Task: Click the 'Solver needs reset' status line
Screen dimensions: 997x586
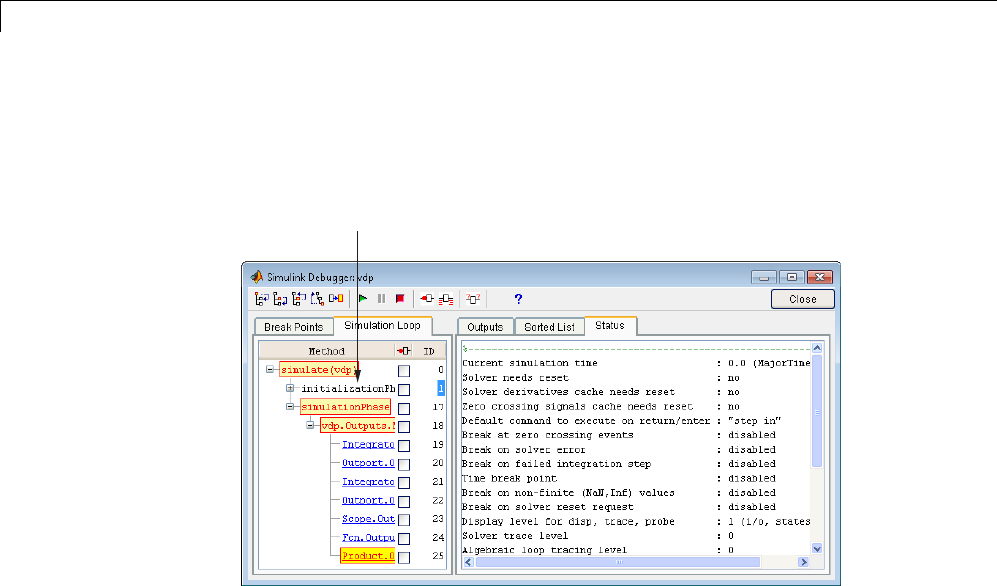Action: pos(601,378)
